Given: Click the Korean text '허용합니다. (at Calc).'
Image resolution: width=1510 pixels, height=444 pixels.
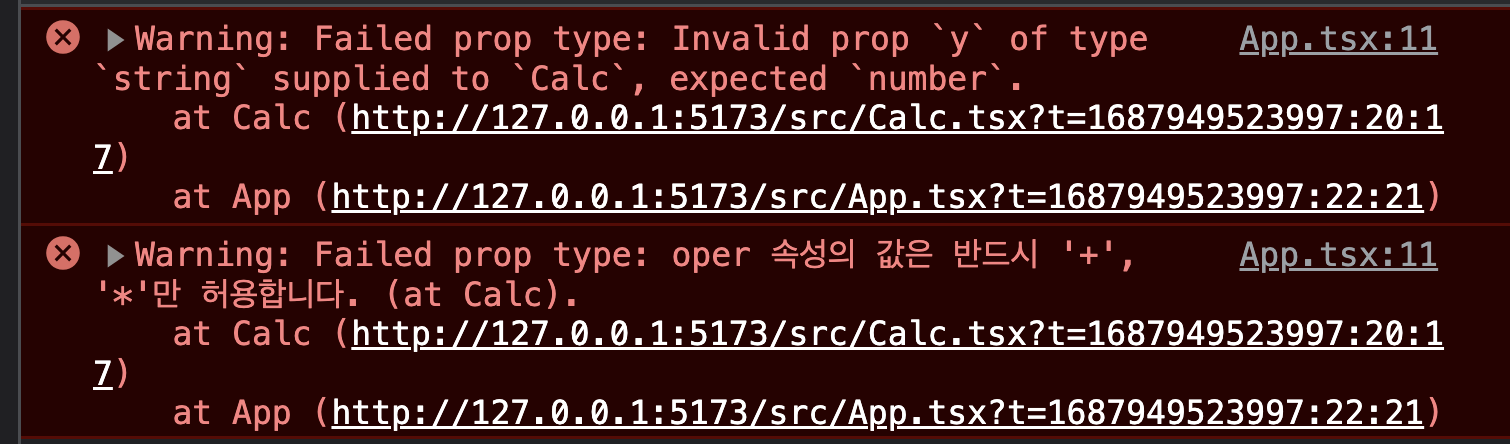Looking at the screenshot, I should click(387, 295).
